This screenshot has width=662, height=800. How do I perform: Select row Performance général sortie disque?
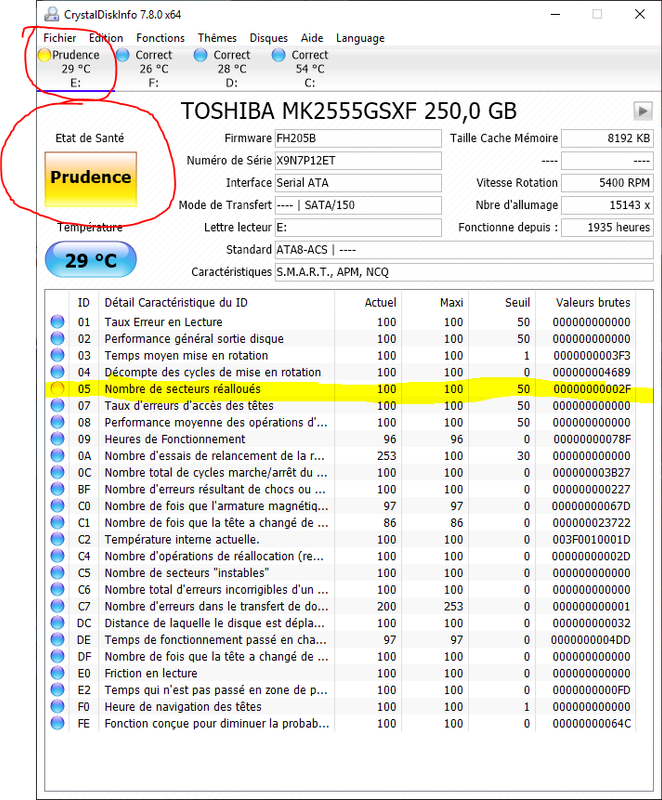click(341, 338)
